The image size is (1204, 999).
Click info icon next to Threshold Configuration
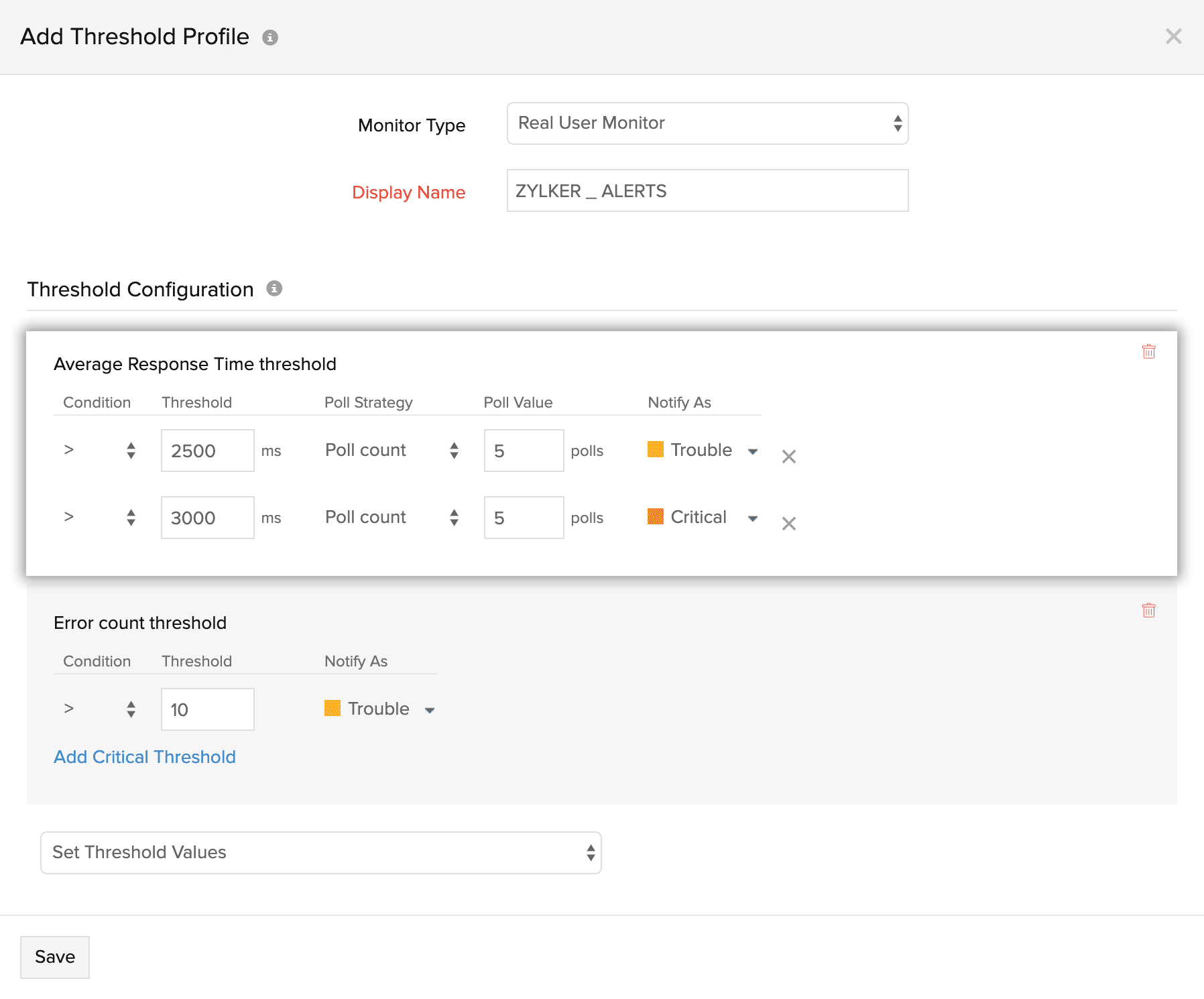pos(274,288)
